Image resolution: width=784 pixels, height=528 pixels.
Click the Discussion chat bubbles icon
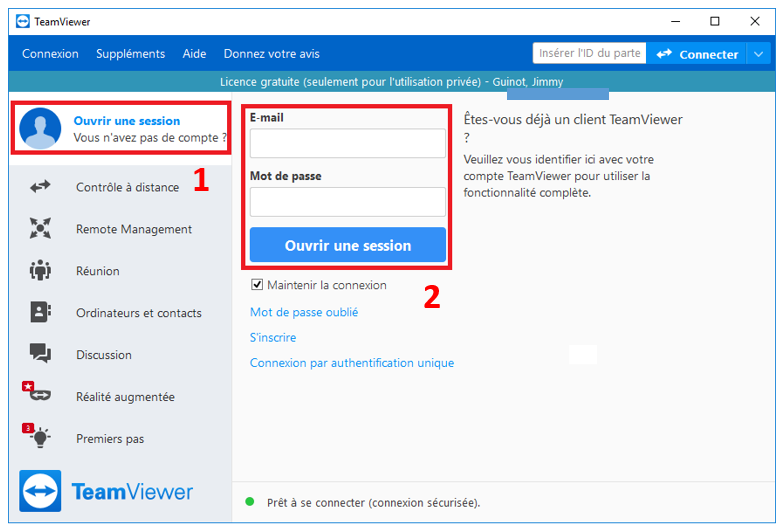tap(40, 354)
